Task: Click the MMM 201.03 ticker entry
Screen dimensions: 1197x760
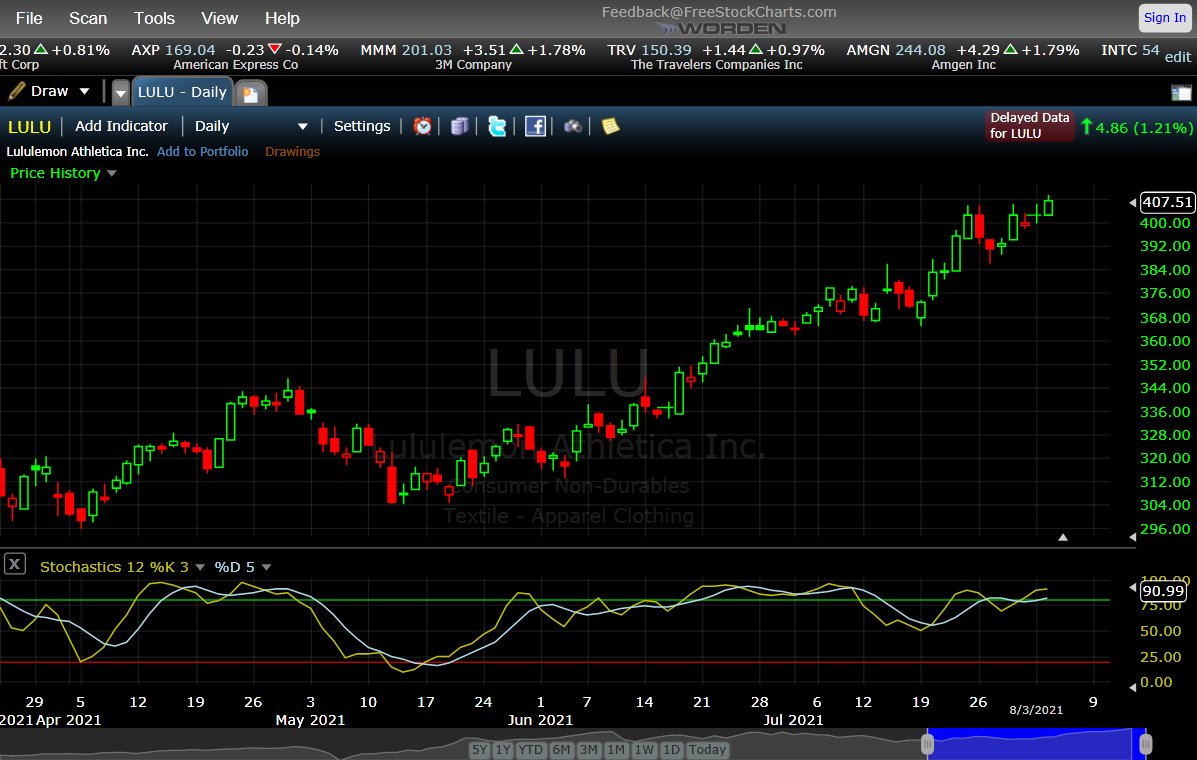Action: point(473,56)
